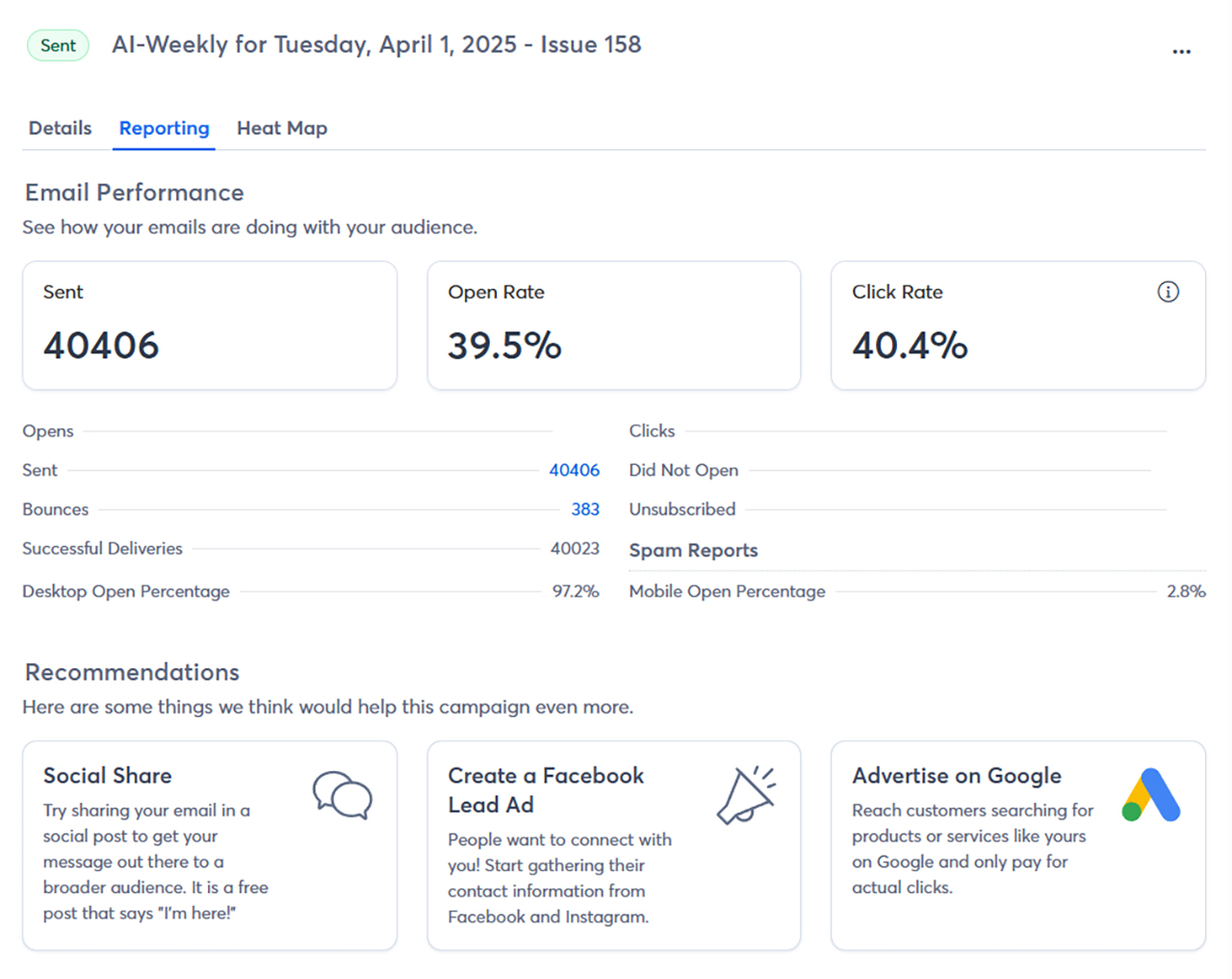Click the Click Rate info icon

click(1168, 292)
